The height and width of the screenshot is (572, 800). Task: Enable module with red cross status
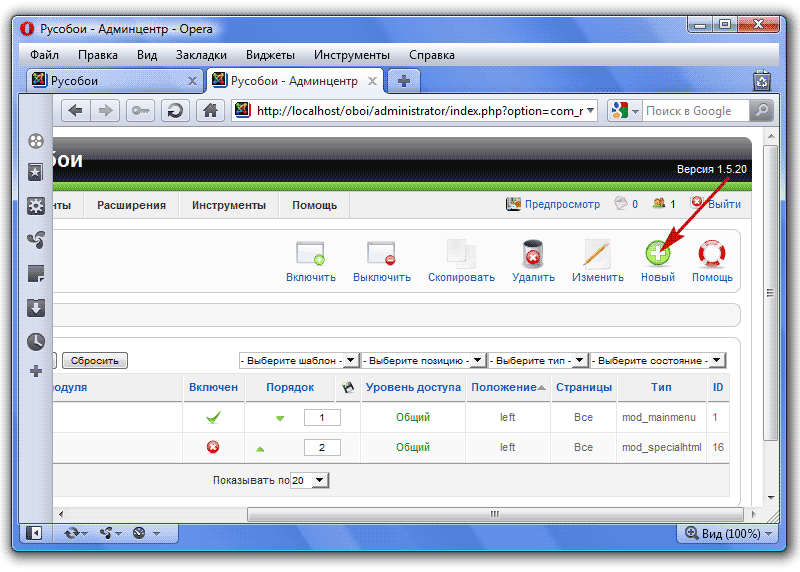pyautogui.click(x=213, y=447)
